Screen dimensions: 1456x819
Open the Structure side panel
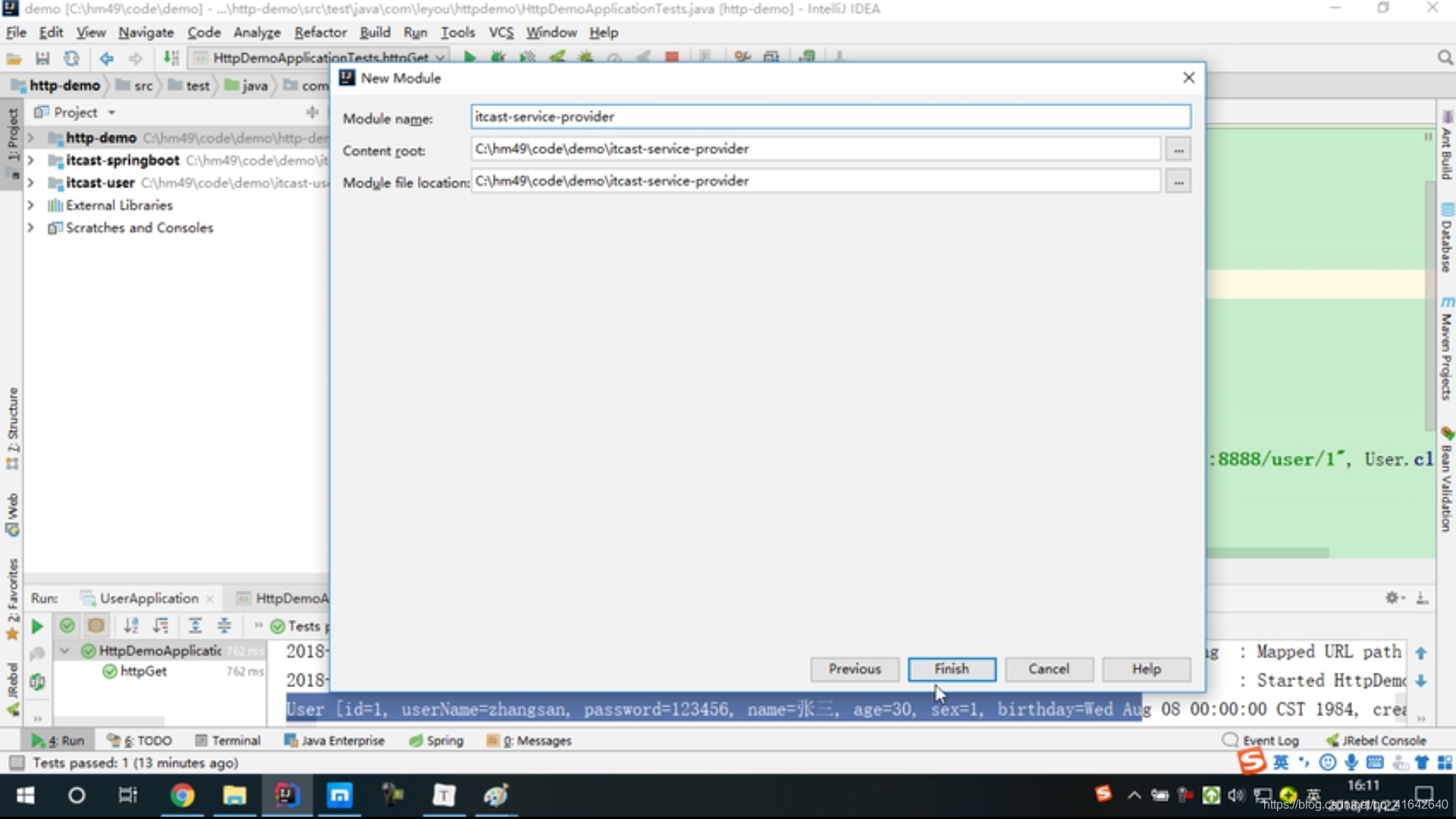point(12,428)
